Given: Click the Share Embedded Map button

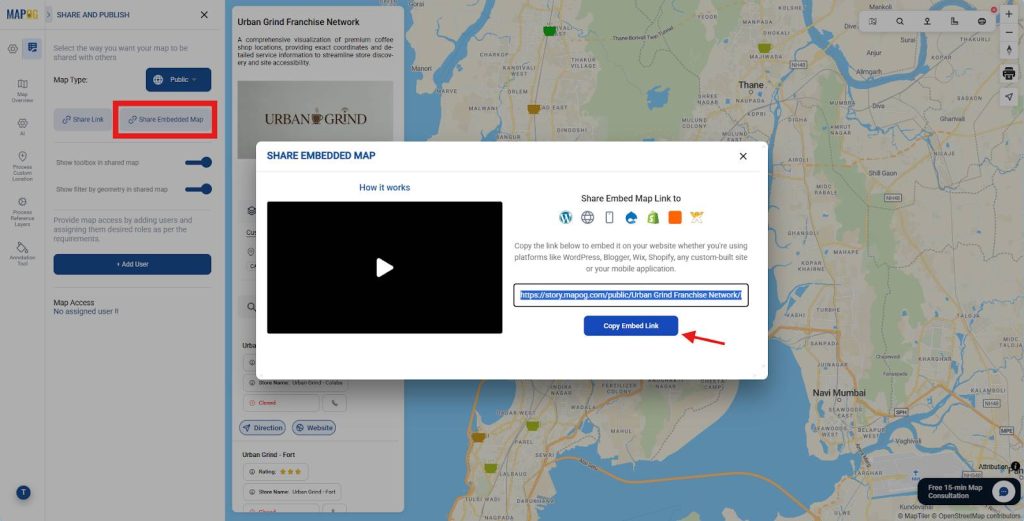Looking at the screenshot, I should pyautogui.click(x=165, y=119).
